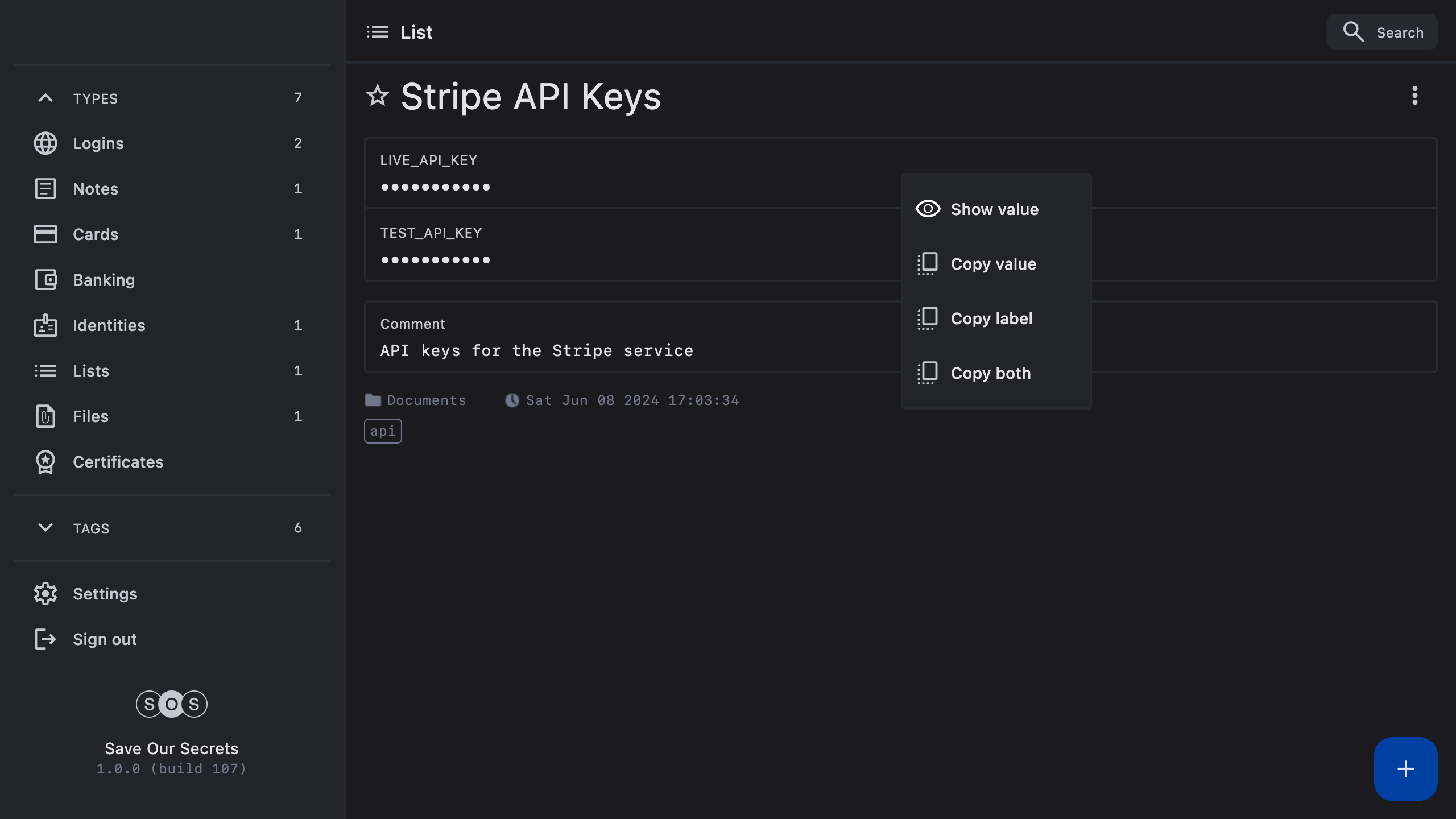
Task: Select the Banking wallet icon
Action: [x=45, y=280]
